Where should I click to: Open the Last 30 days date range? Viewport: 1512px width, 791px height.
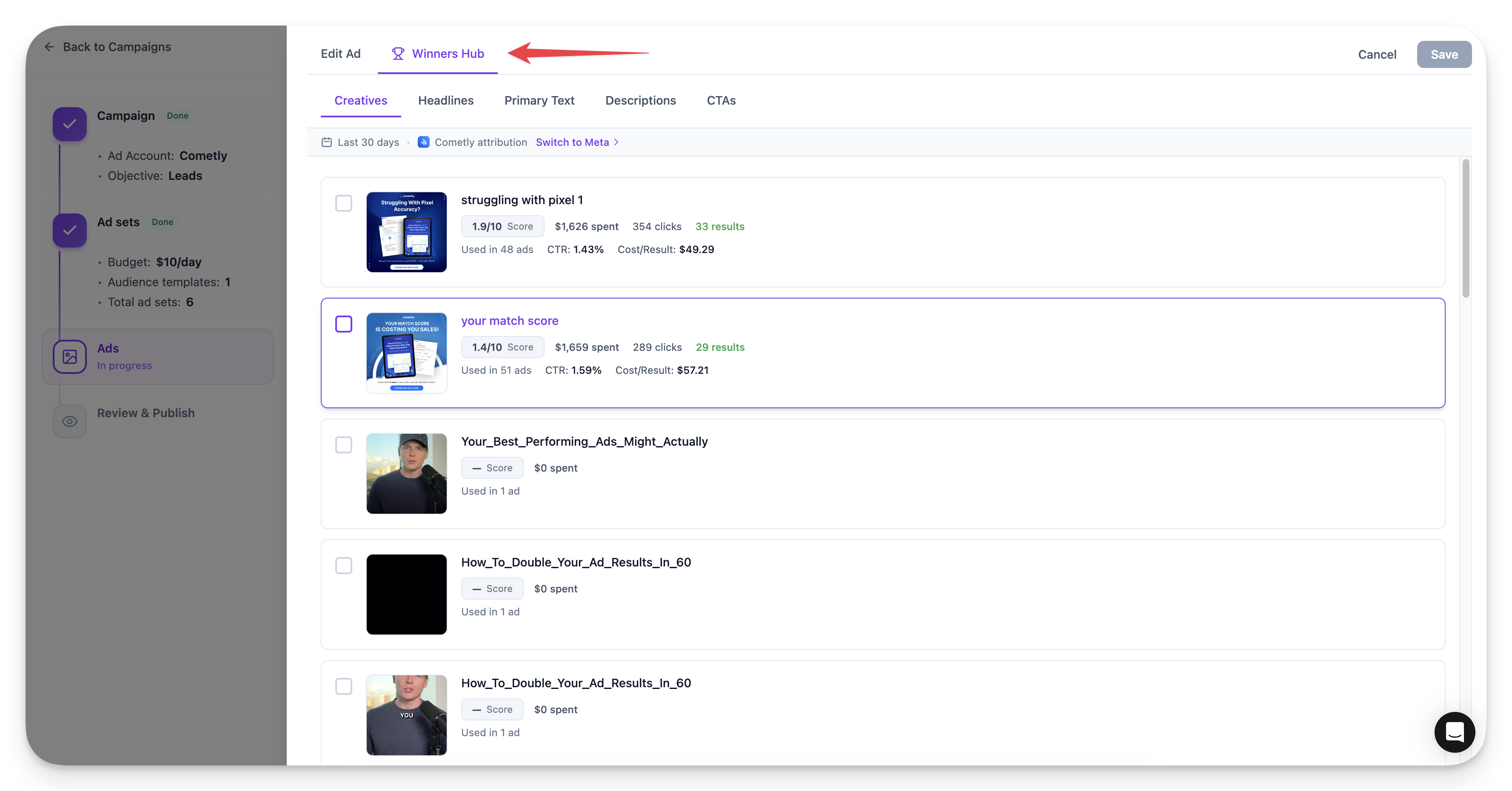[x=368, y=142]
